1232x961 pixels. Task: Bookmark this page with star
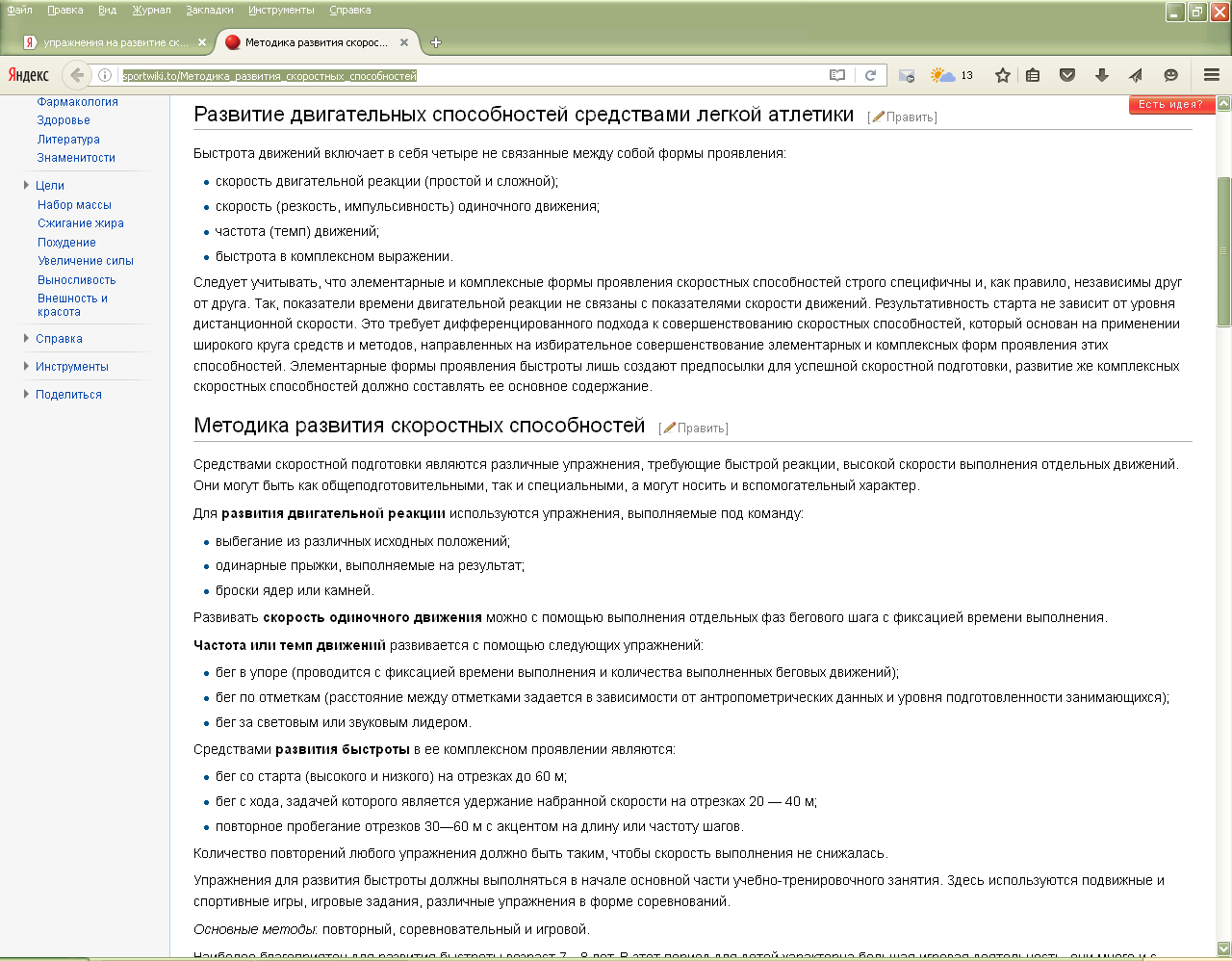pyautogui.click(x=1003, y=75)
